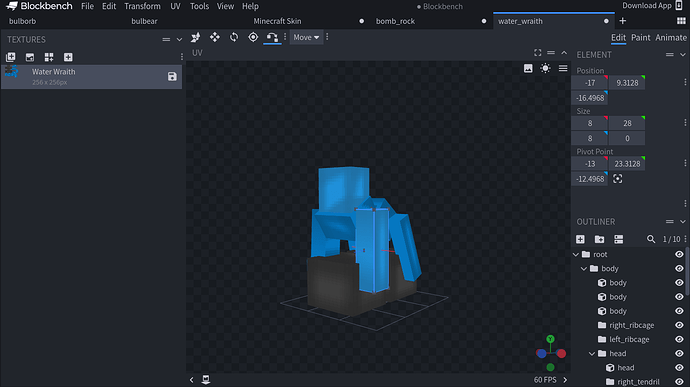Viewport: 690px width, 387px height.
Task: Switch to Paint mode
Action: pyautogui.click(x=640, y=38)
